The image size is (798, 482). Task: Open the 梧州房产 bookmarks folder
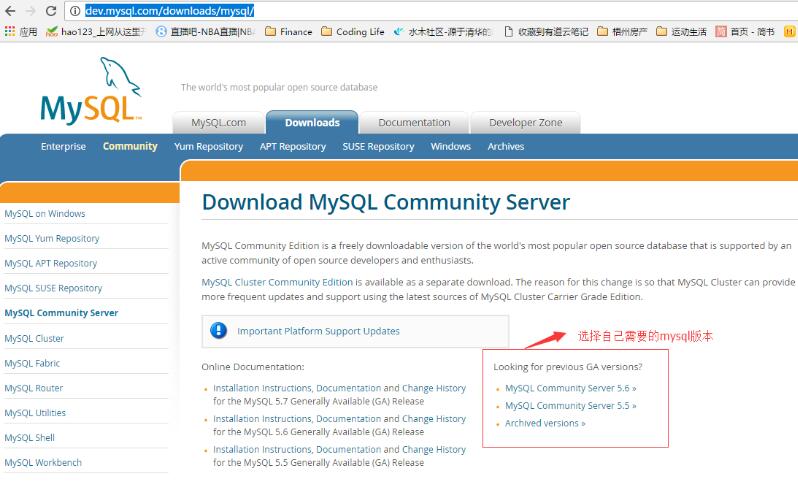tap(622, 32)
